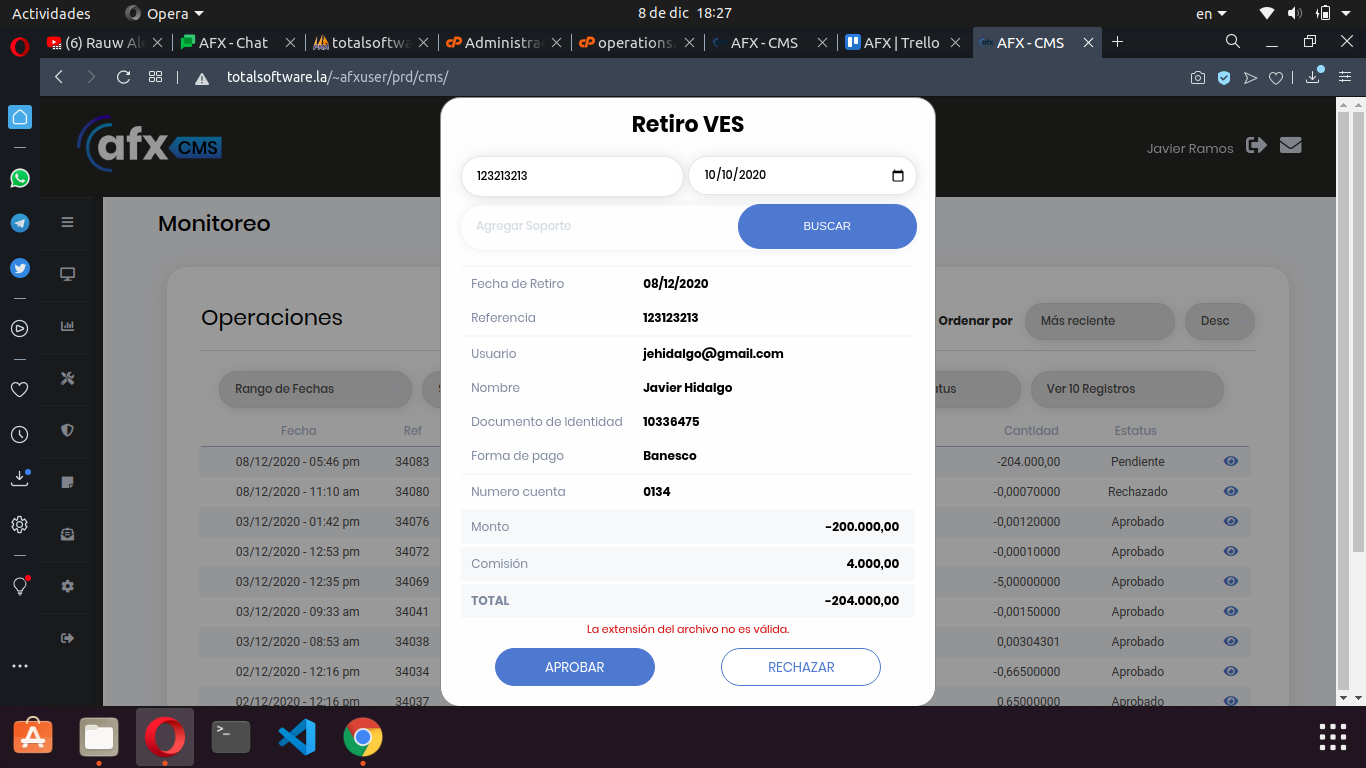Open the Más reciente sort dropdown

tap(1098, 321)
